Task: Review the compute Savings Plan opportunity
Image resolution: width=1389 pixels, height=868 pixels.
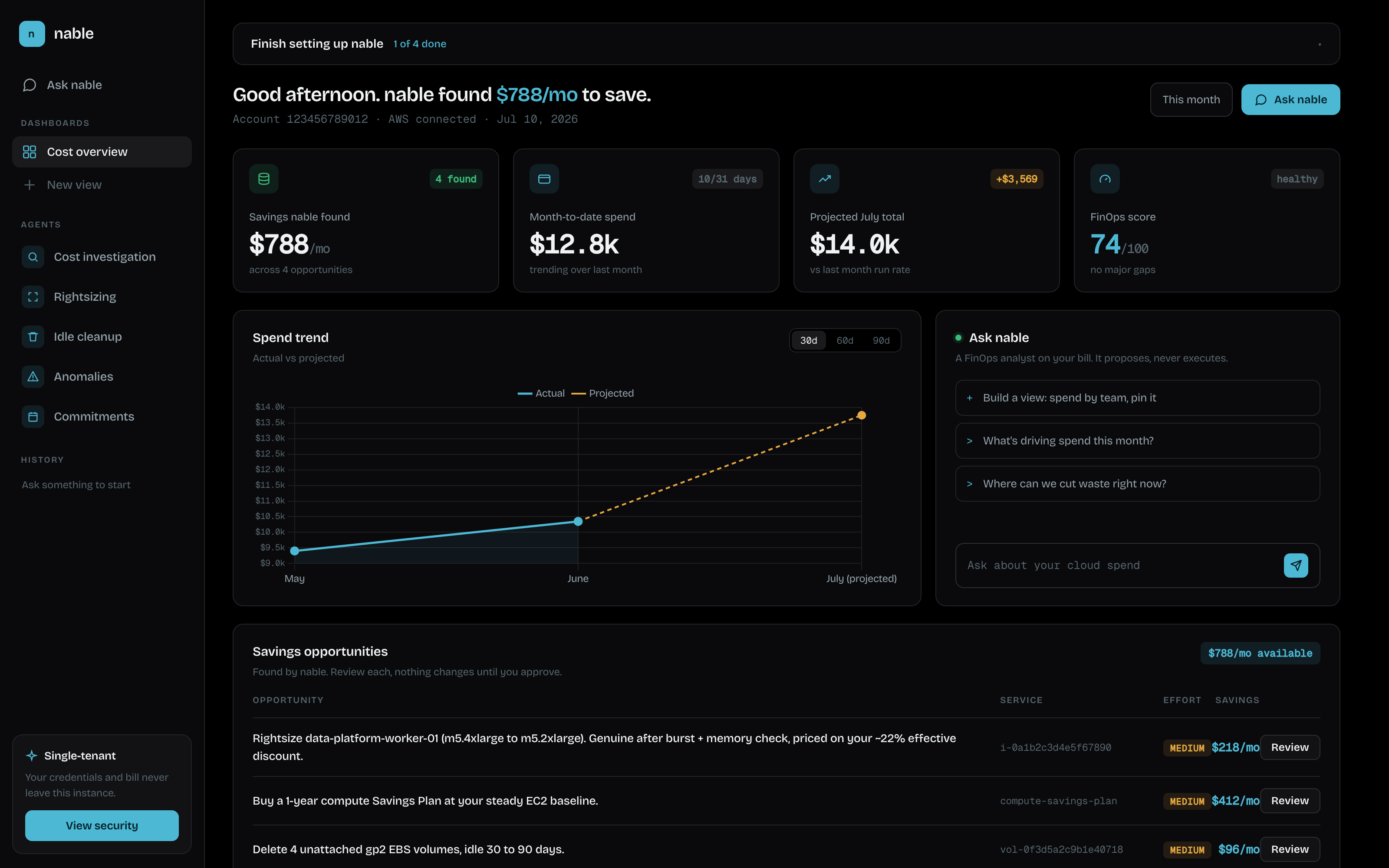Action: pyautogui.click(x=1290, y=801)
